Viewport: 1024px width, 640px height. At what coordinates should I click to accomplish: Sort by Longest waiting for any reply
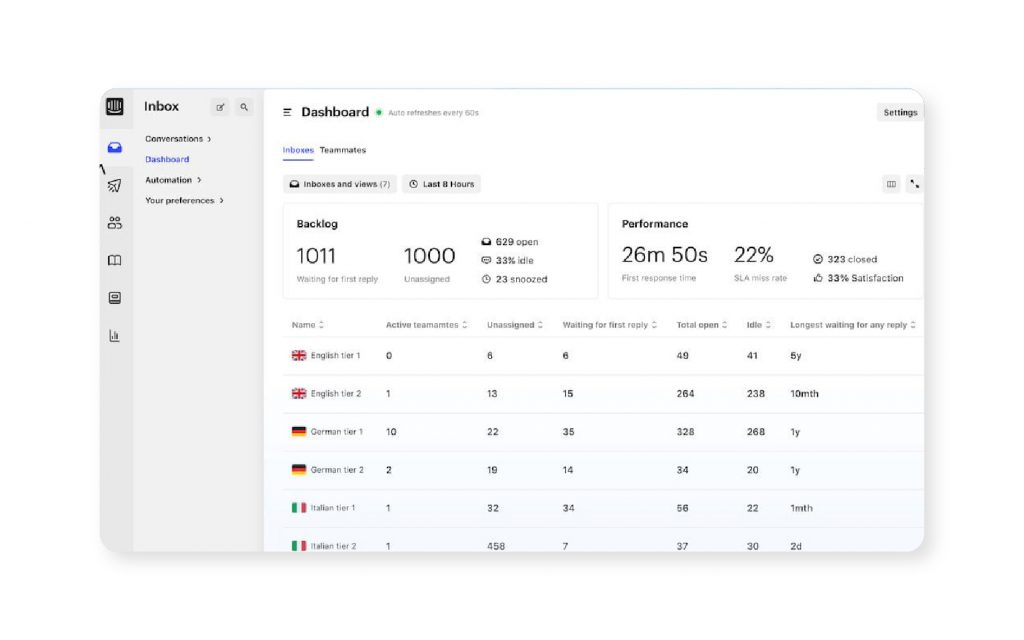853,325
